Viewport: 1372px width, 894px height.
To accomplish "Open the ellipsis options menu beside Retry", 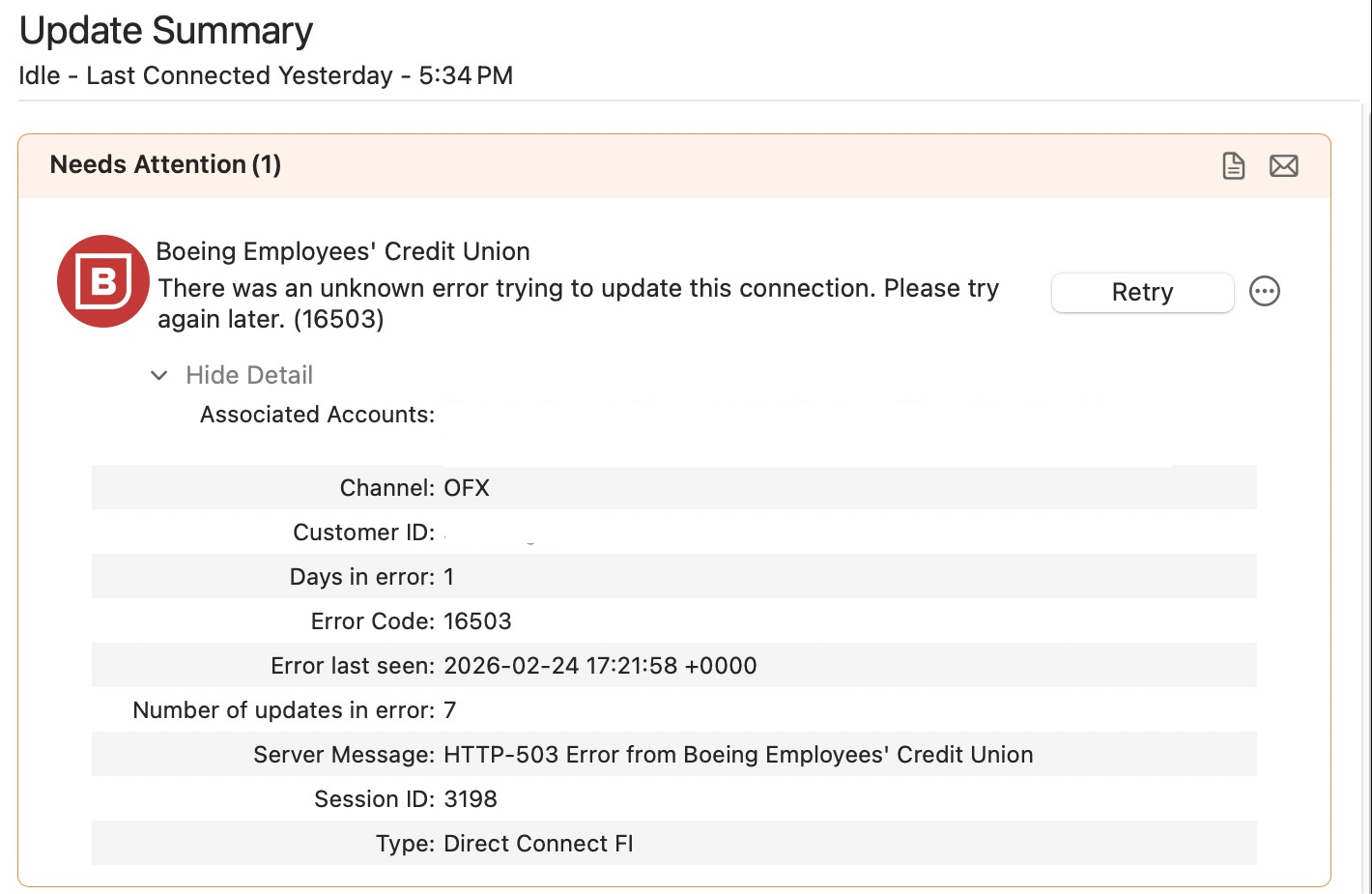I will click(1266, 291).
